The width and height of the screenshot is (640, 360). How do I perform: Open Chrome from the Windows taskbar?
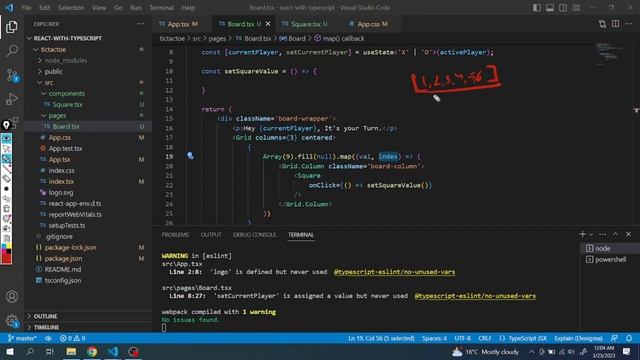92,351
